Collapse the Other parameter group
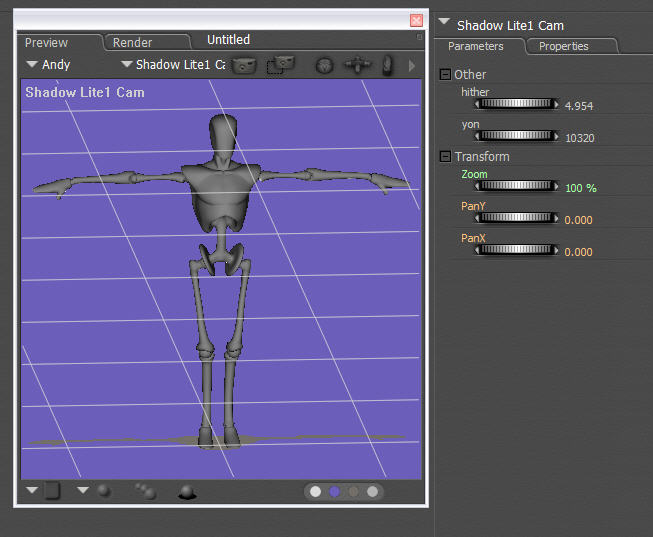The image size is (653, 537). (x=445, y=74)
